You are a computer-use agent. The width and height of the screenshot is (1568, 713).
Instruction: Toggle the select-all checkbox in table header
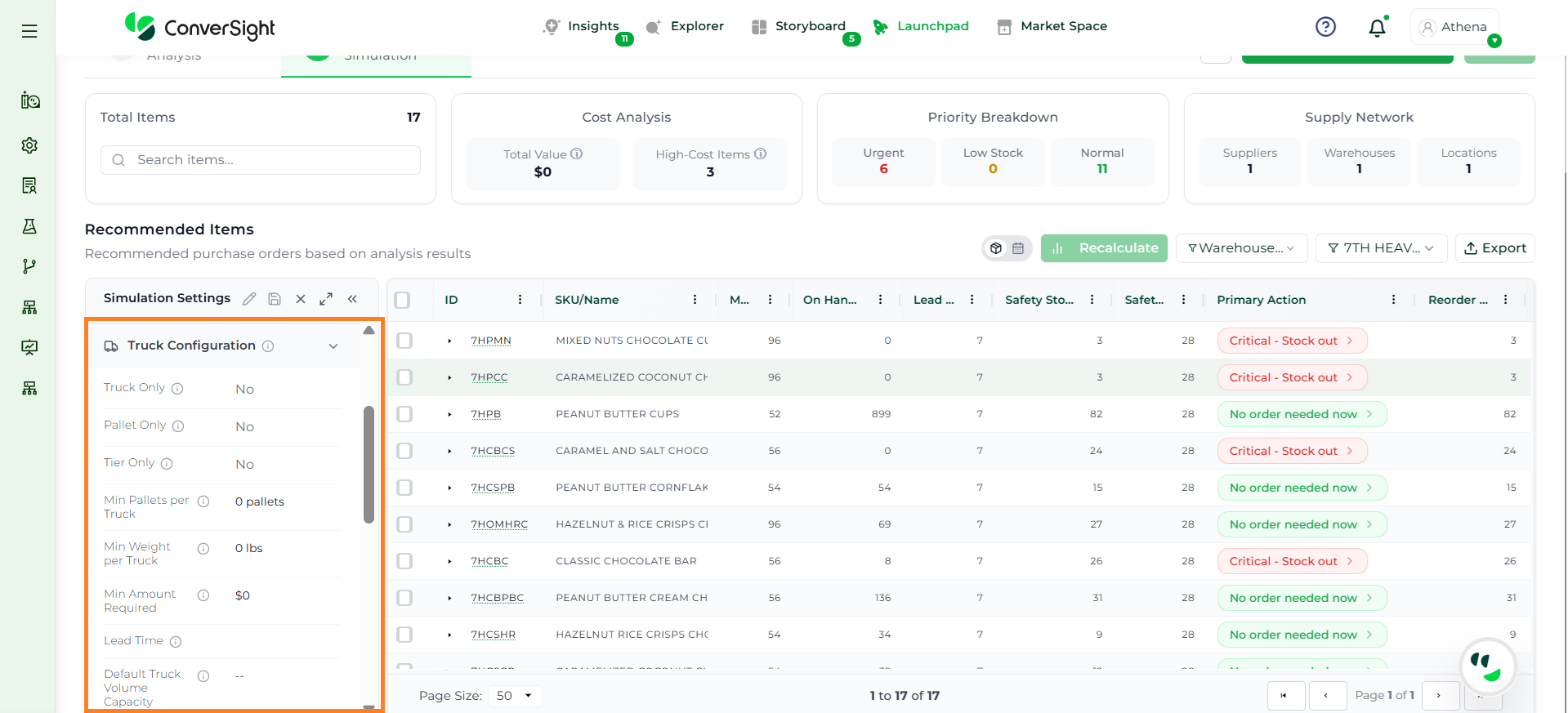tap(402, 300)
